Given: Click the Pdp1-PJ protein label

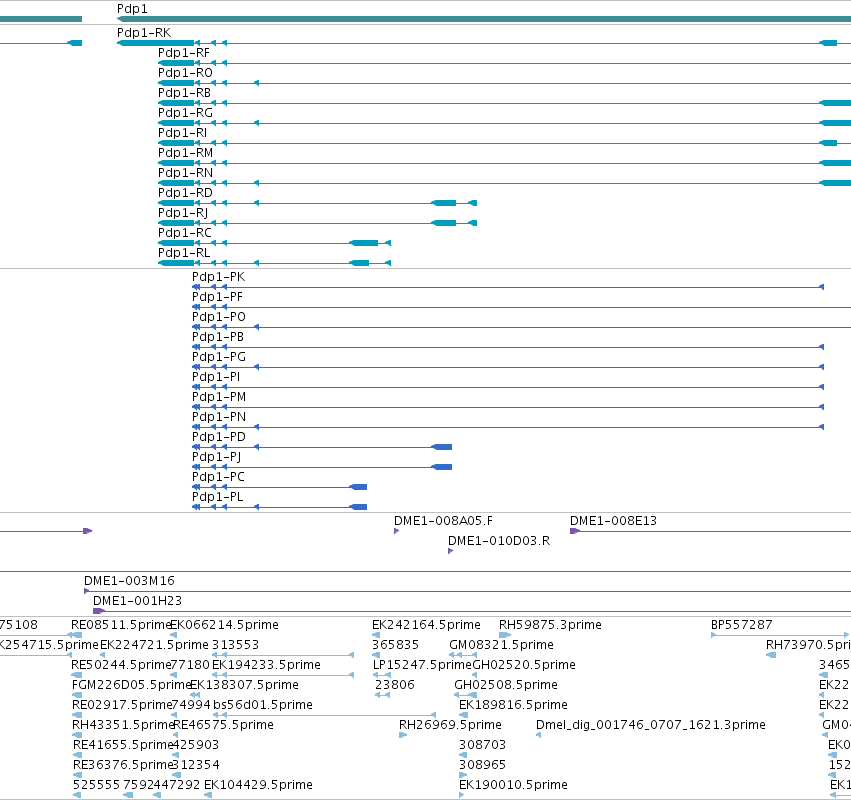Looking at the screenshot, I should click(217, 457).
